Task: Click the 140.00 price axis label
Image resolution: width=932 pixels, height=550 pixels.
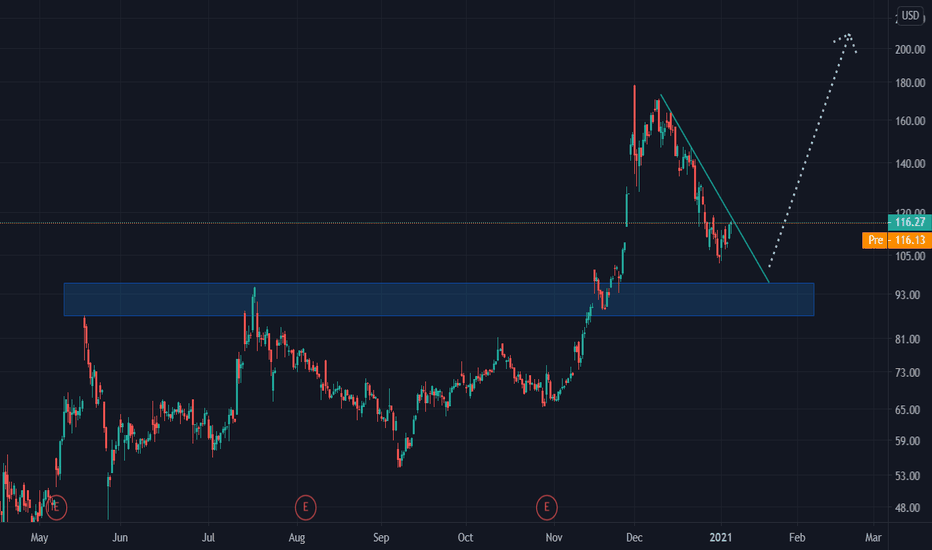Action: [910, 164]
